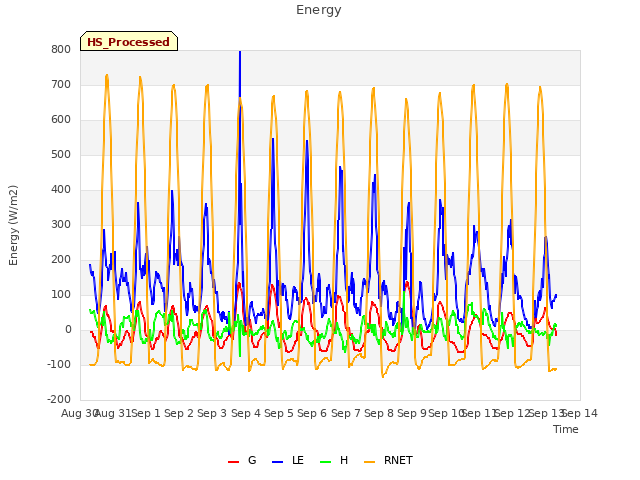Click the Sep 3 x-axis label
The height and width of the screenshot is (480, 640).
click(212, 413)
